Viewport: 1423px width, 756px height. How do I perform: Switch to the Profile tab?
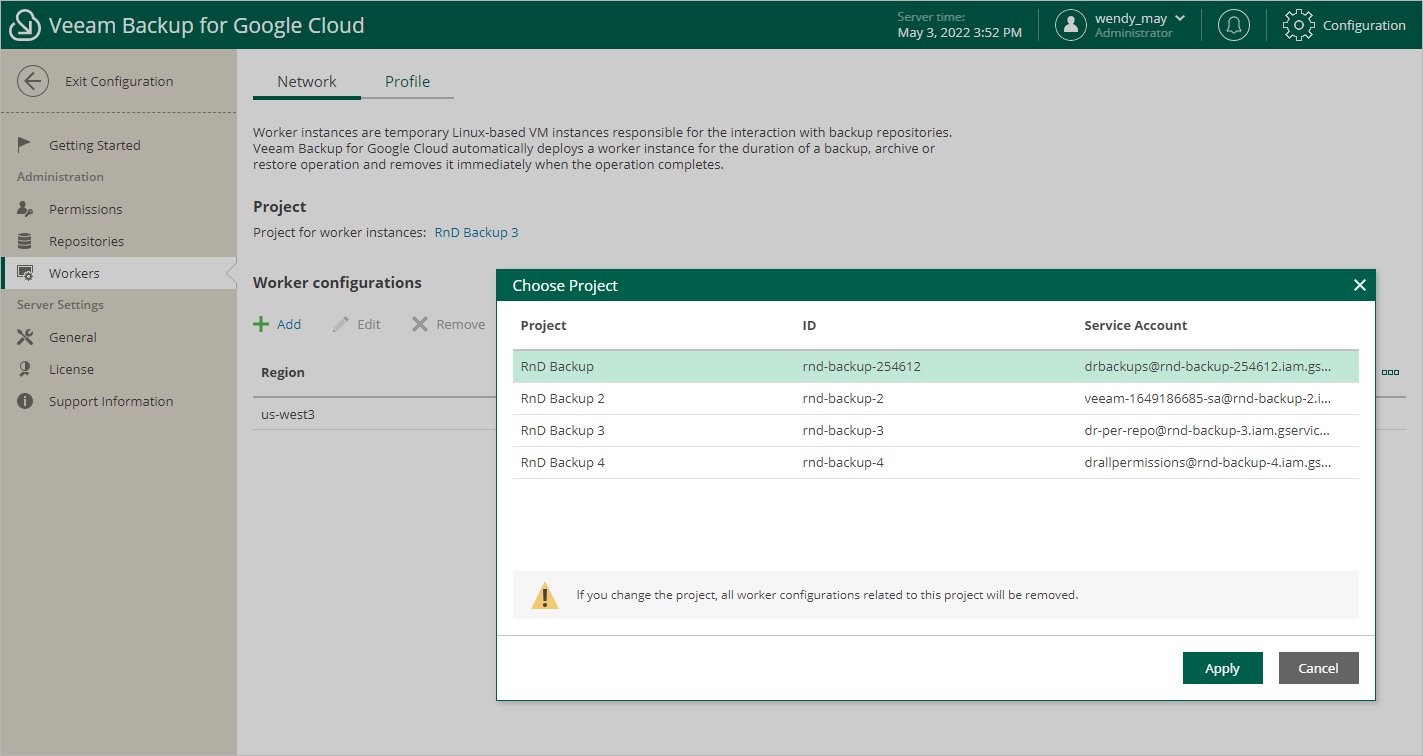[x=408, y=82]
